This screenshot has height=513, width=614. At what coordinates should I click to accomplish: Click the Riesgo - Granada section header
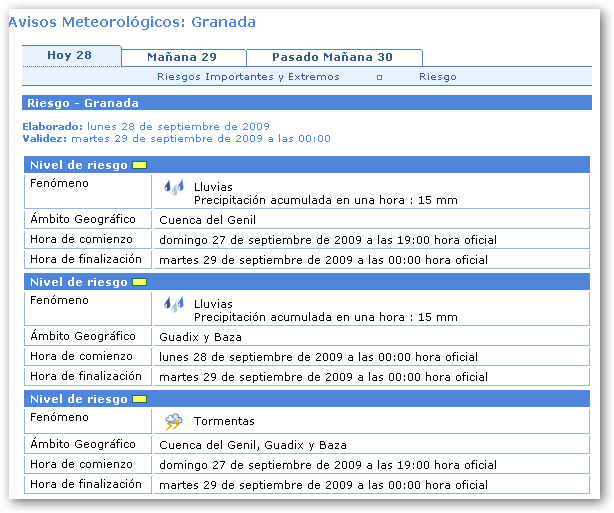(83, 103)
